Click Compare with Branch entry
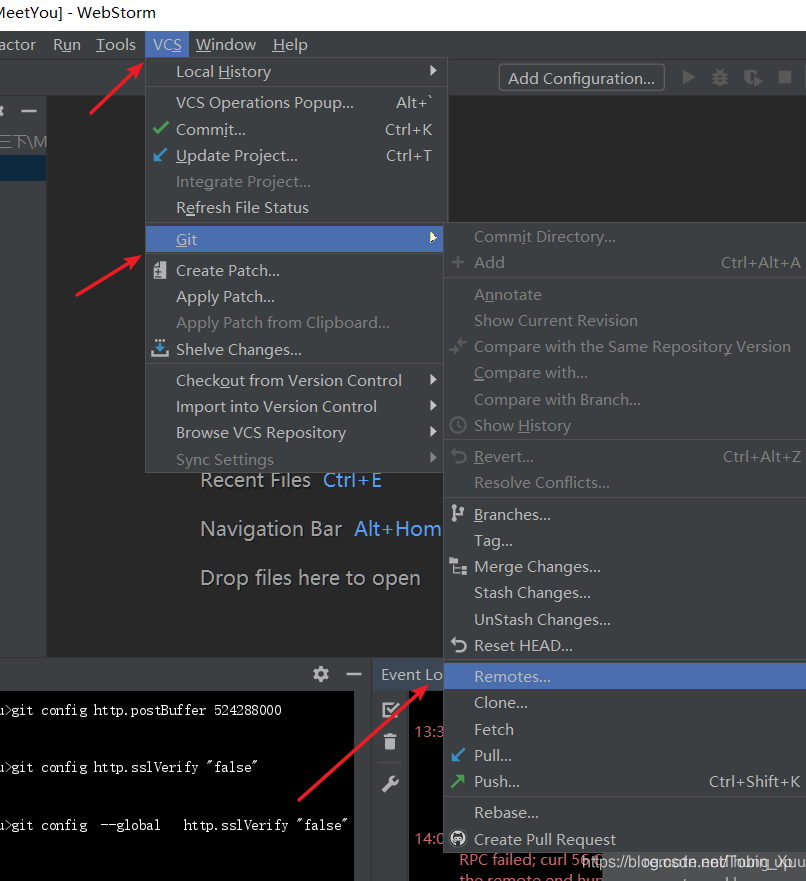The height and width of the screenshot is (881, 806). (x=625, y=399)
